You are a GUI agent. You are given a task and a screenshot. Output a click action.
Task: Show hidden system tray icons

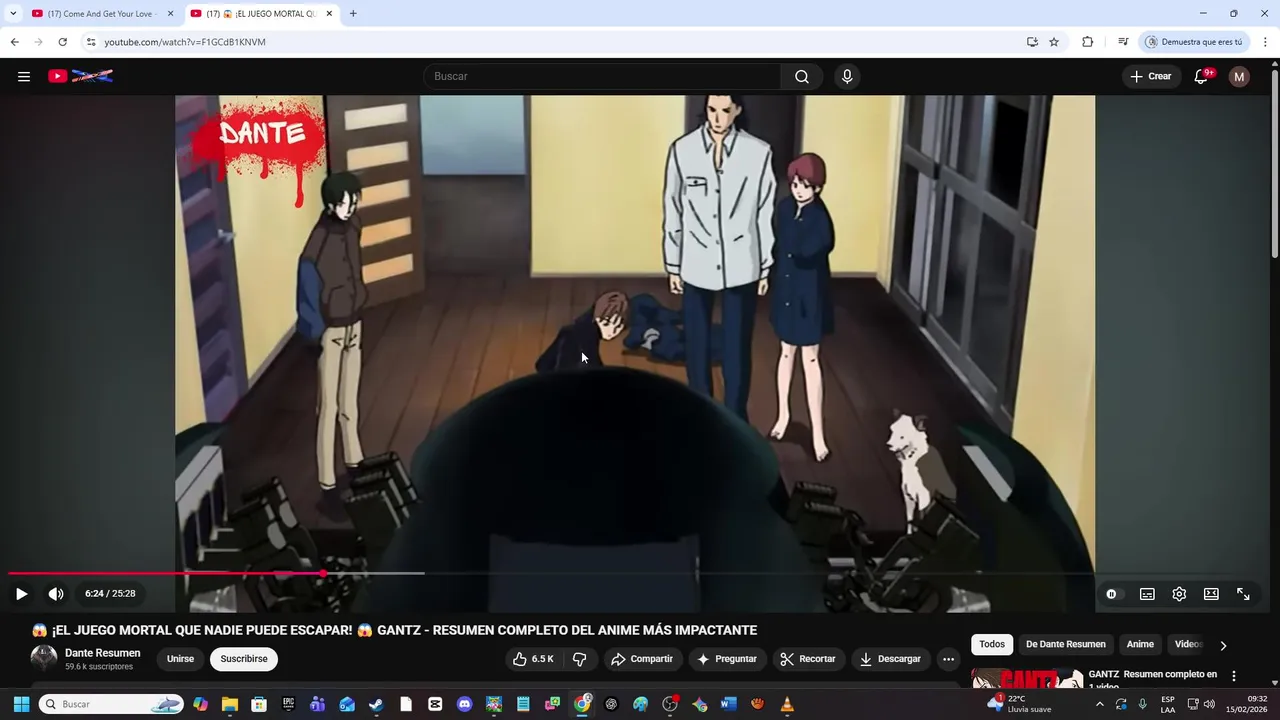(x=1099, y=705)
